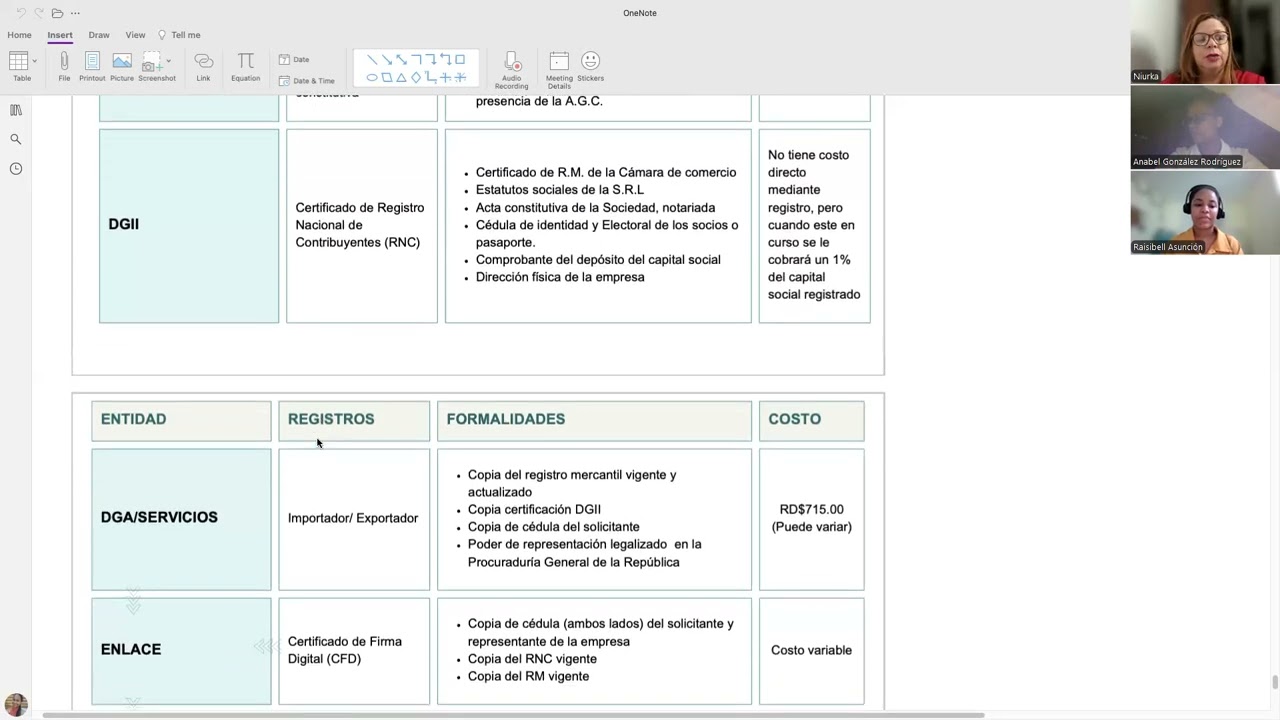Expand the Screenshot dropdown arrow
1280x720 pixels.
pyautogui.click(x=168, y=62)
